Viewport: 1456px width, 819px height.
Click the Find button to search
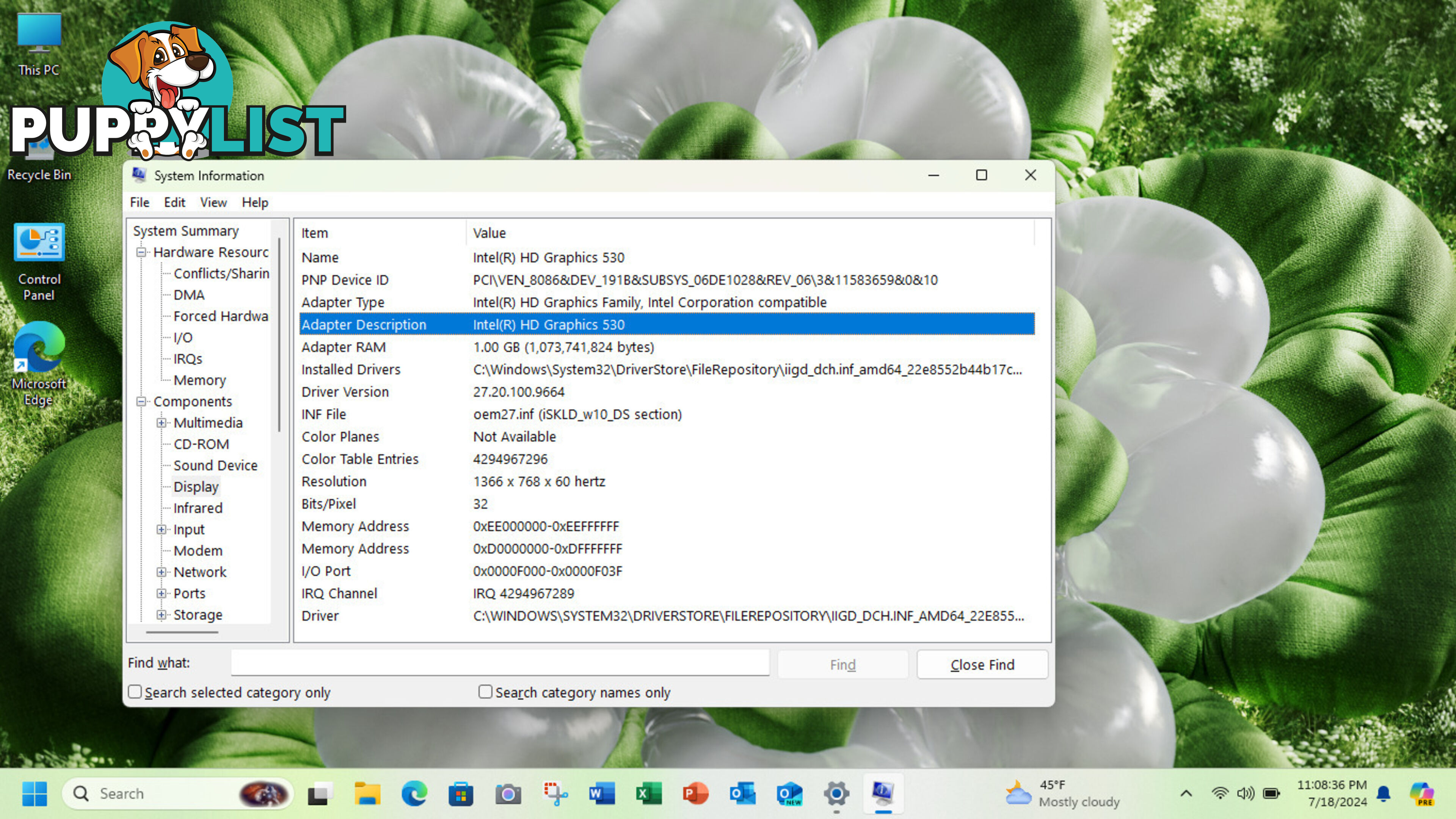click(x=842, y=664)
